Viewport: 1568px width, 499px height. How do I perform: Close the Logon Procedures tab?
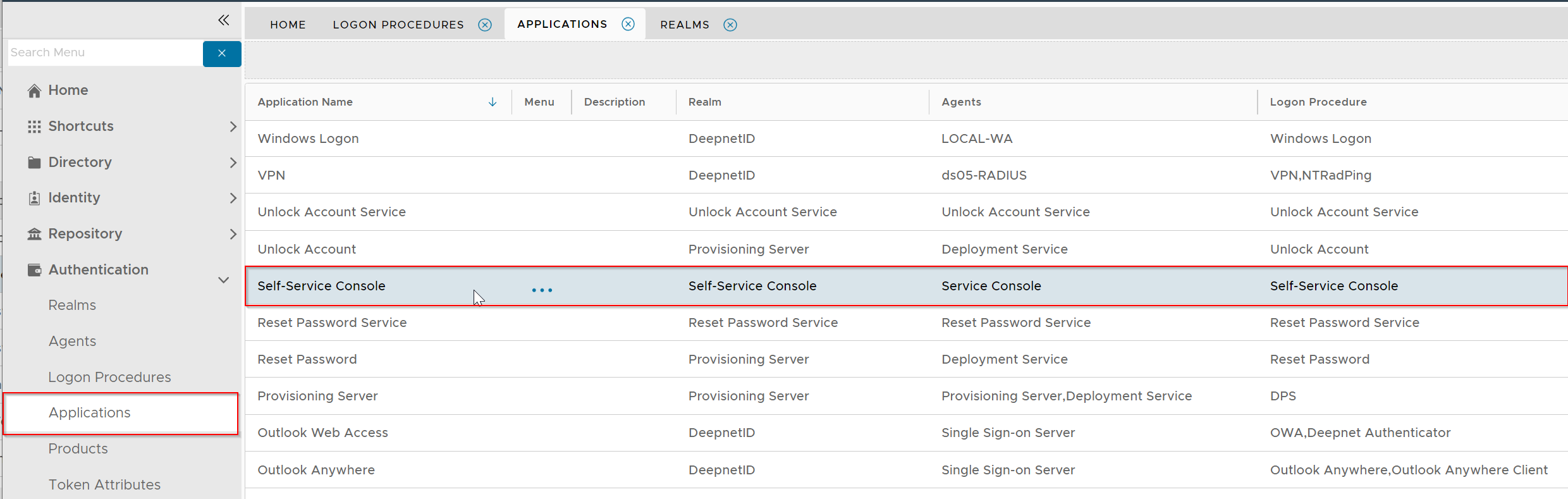[485, 25]
